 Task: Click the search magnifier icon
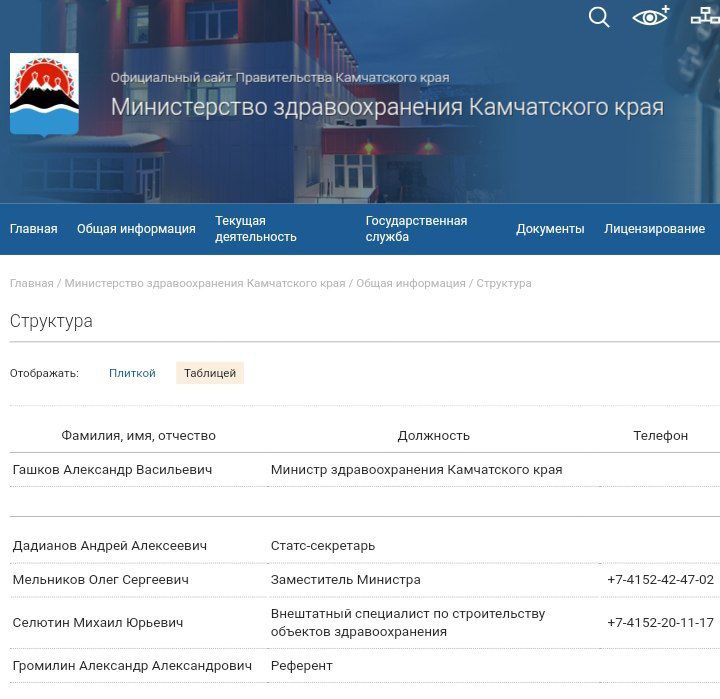click(x=599, y=17)
